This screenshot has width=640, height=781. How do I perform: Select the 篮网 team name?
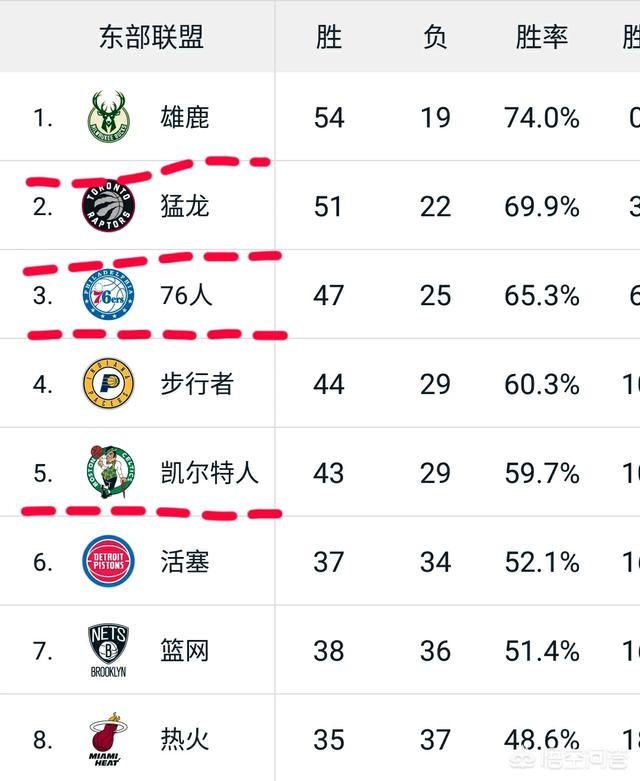click(x=185, y=651)
